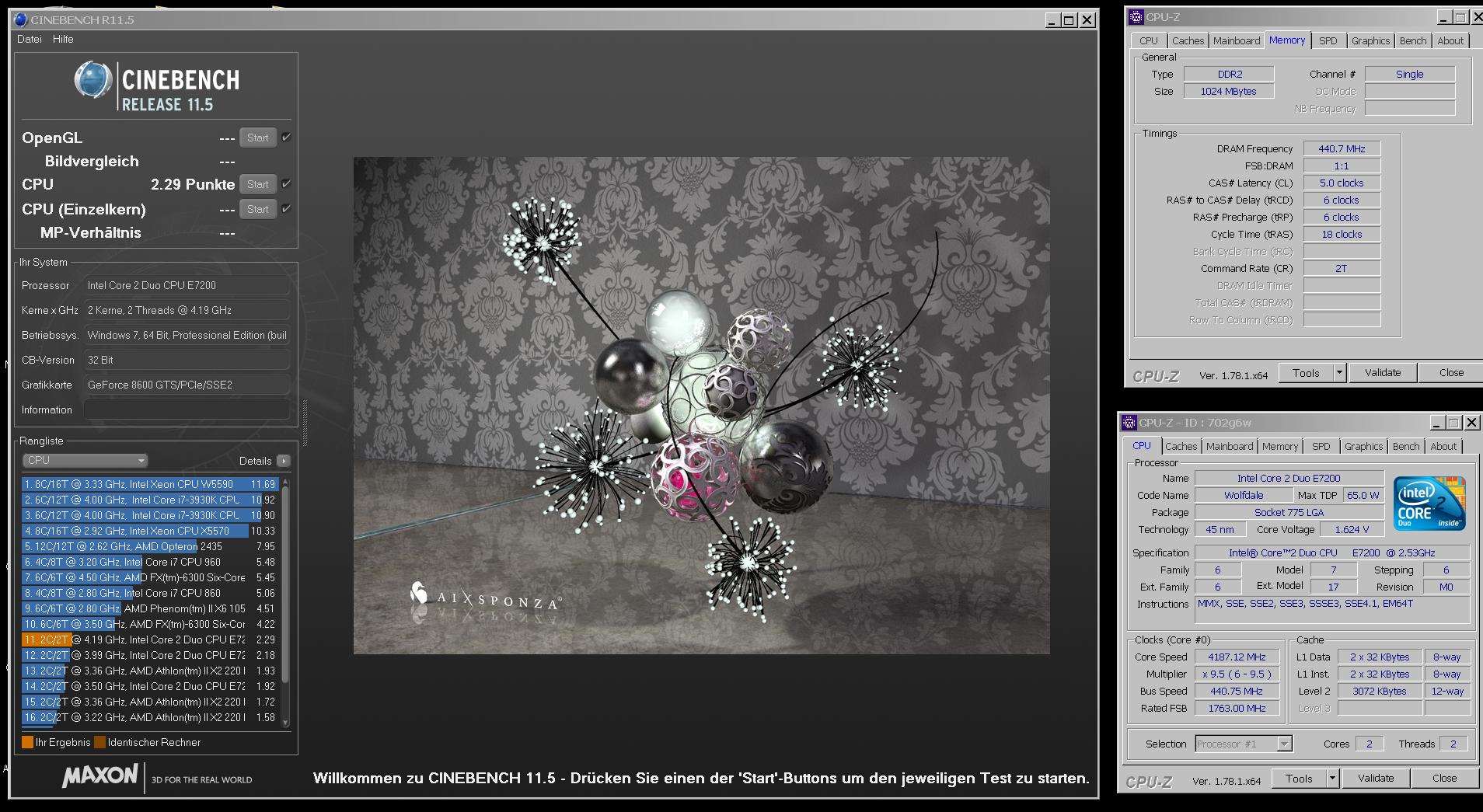Select ranking row 14 Core 2 Duo 1.92
The height and width of the screenshot is (812, 1483).
[x=149, y=686]
